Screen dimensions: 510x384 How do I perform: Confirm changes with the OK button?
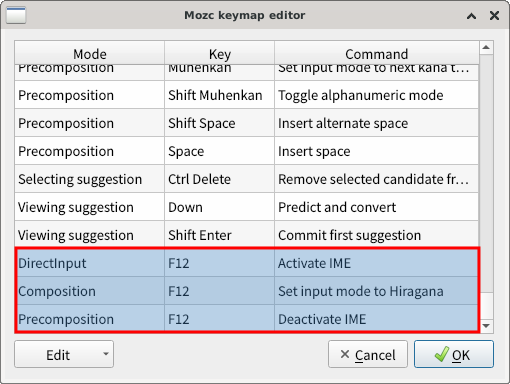click(454, 354)
